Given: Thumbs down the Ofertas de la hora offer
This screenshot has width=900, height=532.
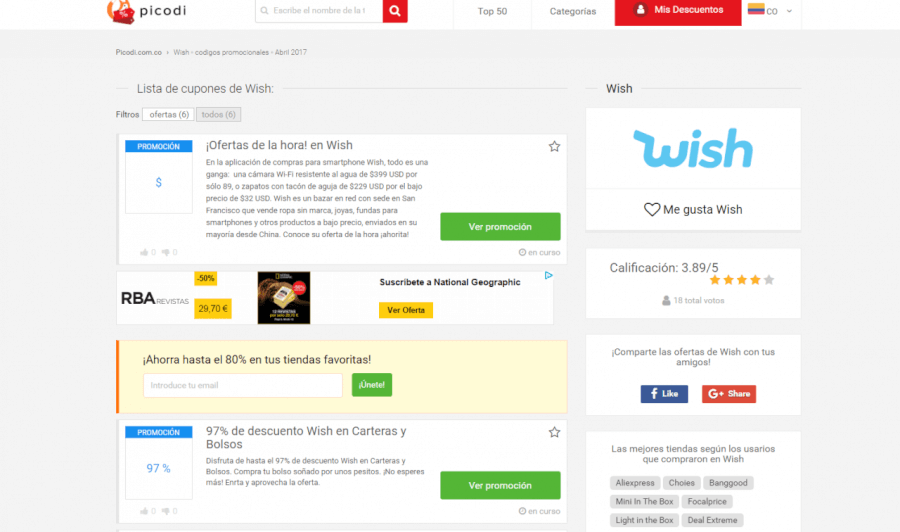Looking at the screenshot, I should (x=166, y=252).
